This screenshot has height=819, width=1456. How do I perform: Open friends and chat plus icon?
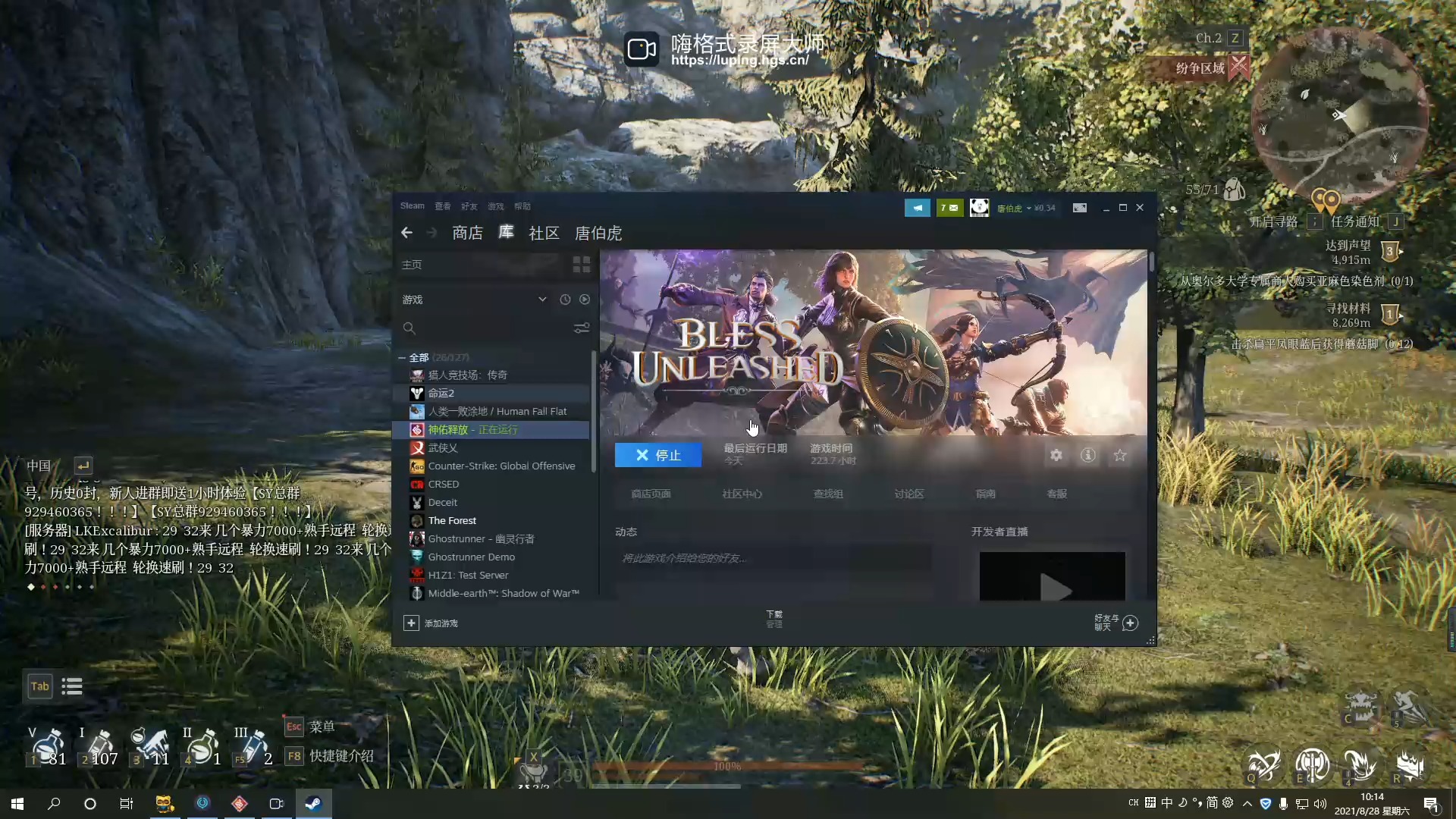[x=1130, y=623]
